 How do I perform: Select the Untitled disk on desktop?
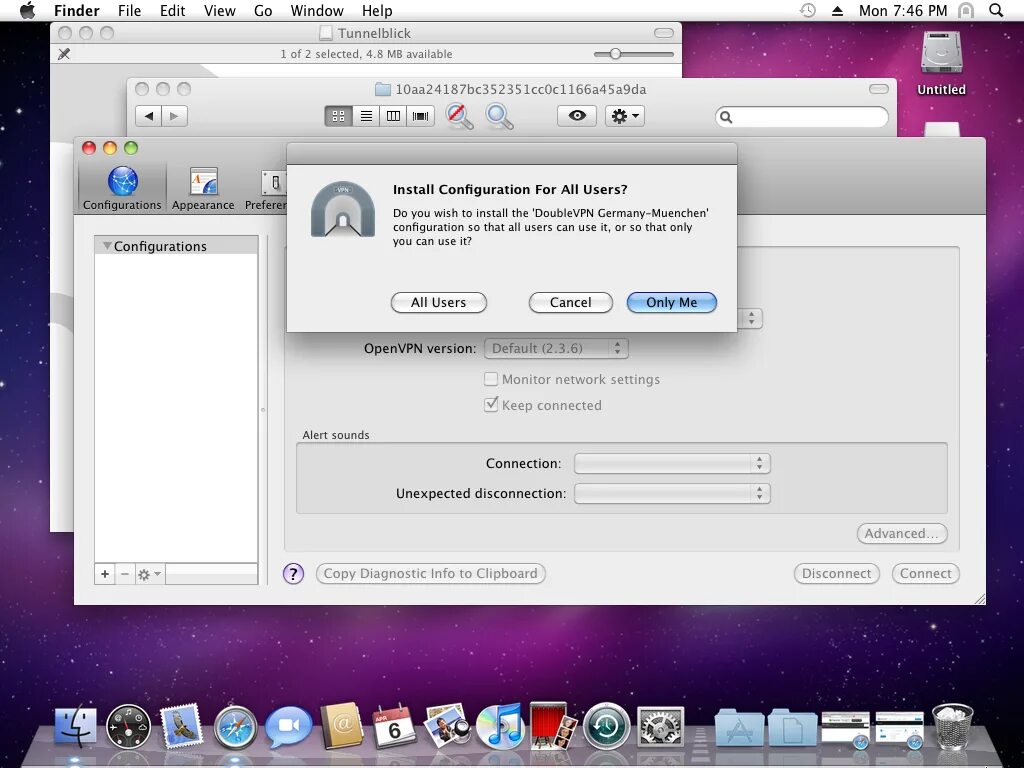(941, 63)
